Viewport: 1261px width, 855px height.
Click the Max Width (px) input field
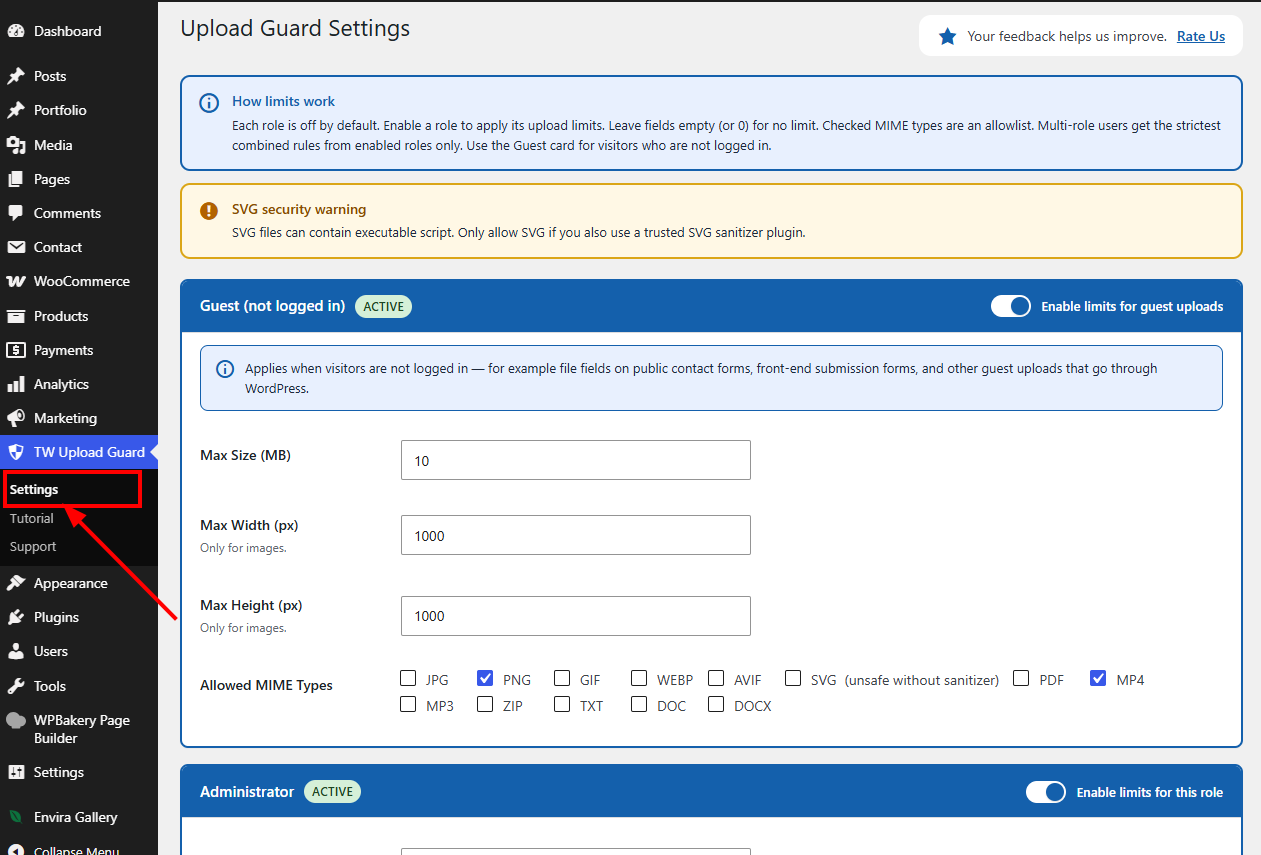pyautogui.click(x=576, y=535)
